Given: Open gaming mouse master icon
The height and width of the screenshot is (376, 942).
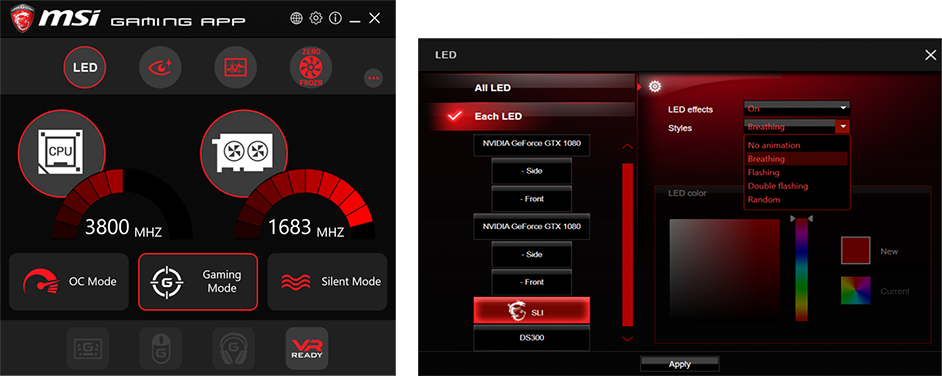Looking at the screenshot, I should tap(160, 348).
